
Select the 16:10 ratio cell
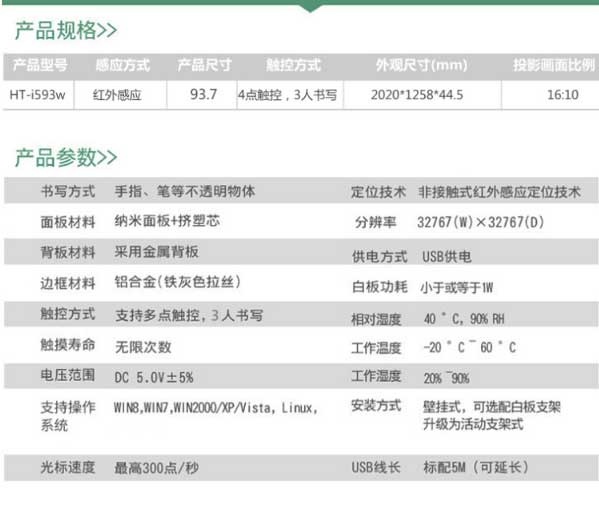pyautogui.click(x=563, y=94)
